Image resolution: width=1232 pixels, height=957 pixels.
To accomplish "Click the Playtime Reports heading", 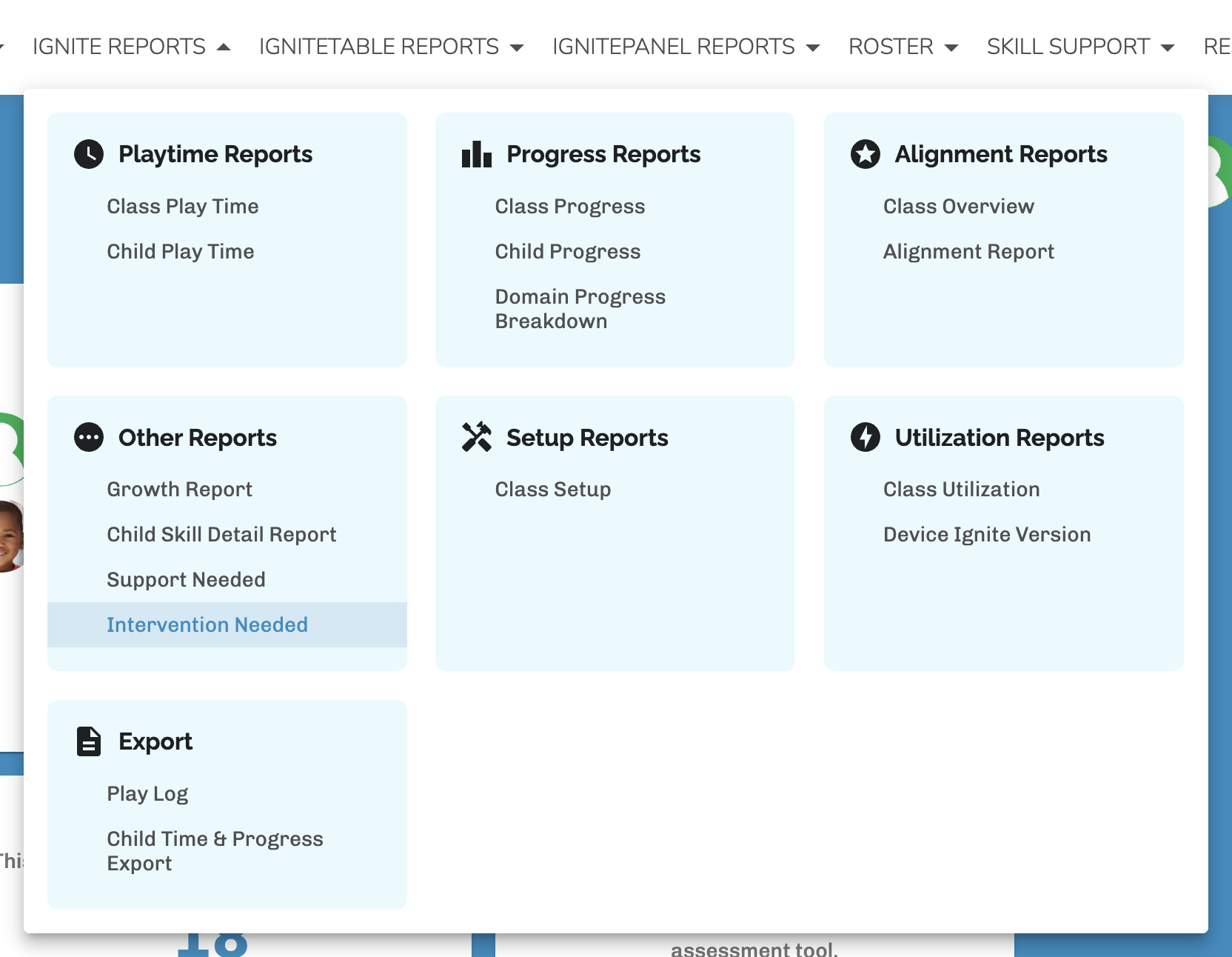I will (215, 154).
